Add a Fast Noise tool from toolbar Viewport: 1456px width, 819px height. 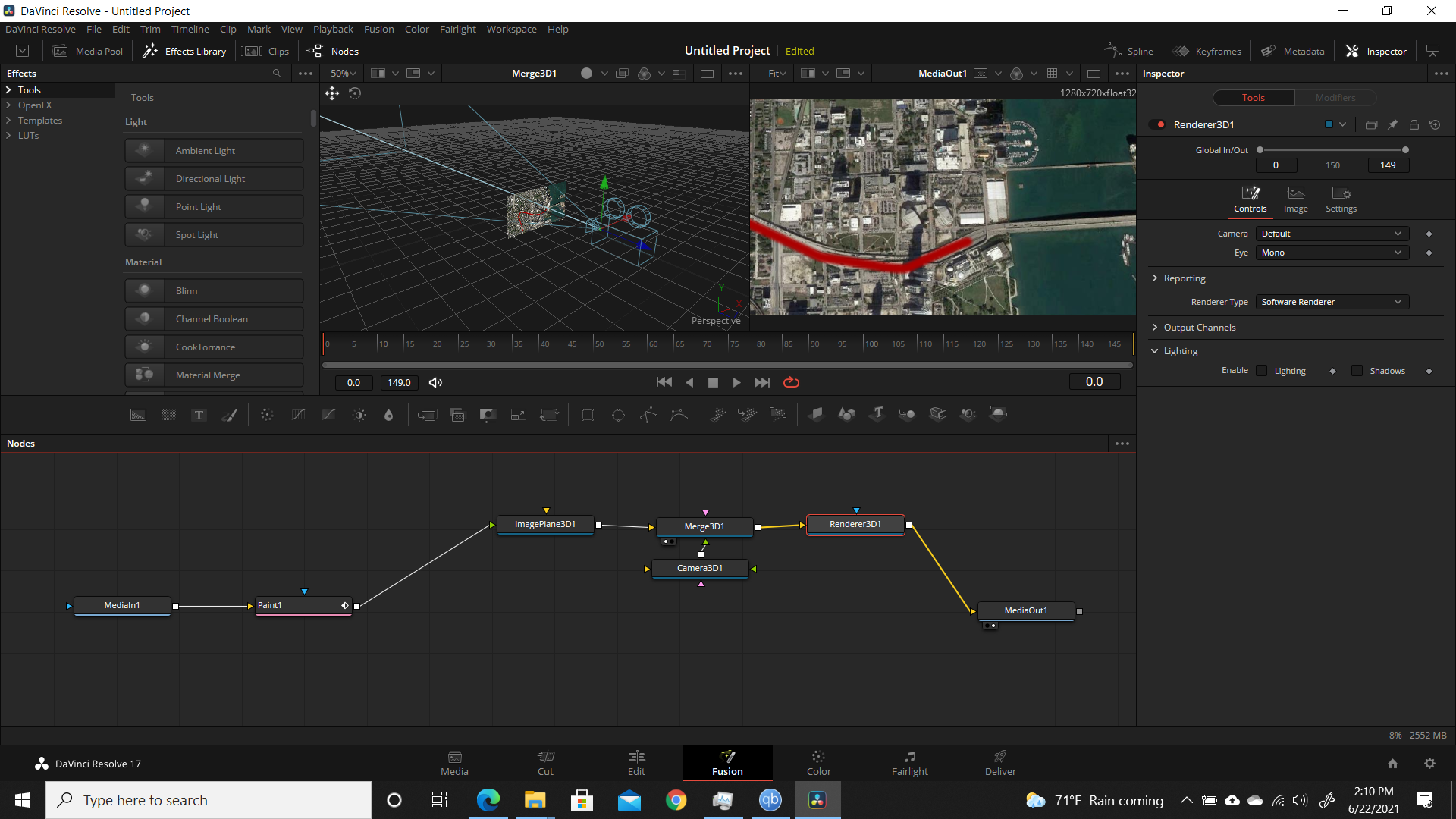pos(168,415)
